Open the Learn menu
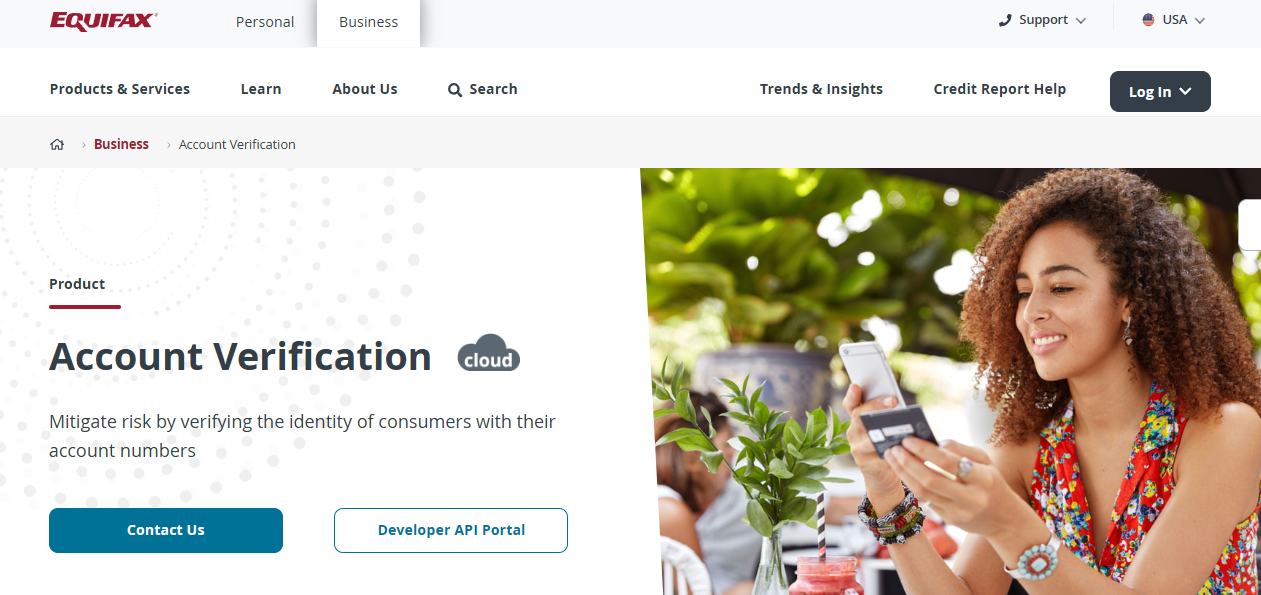 (x=261, y=89)
